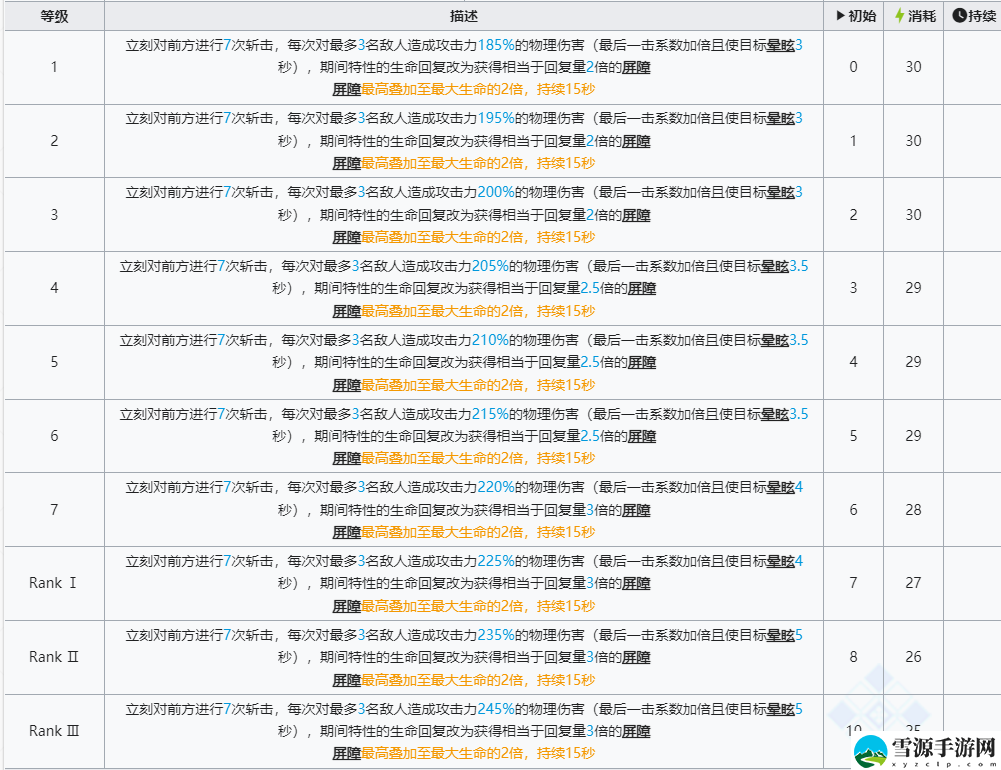This screenshot has width=1001, height=770.
Task: Click 屏障 link after 回复量2倍的 in level 1 row
Action: 636,68
